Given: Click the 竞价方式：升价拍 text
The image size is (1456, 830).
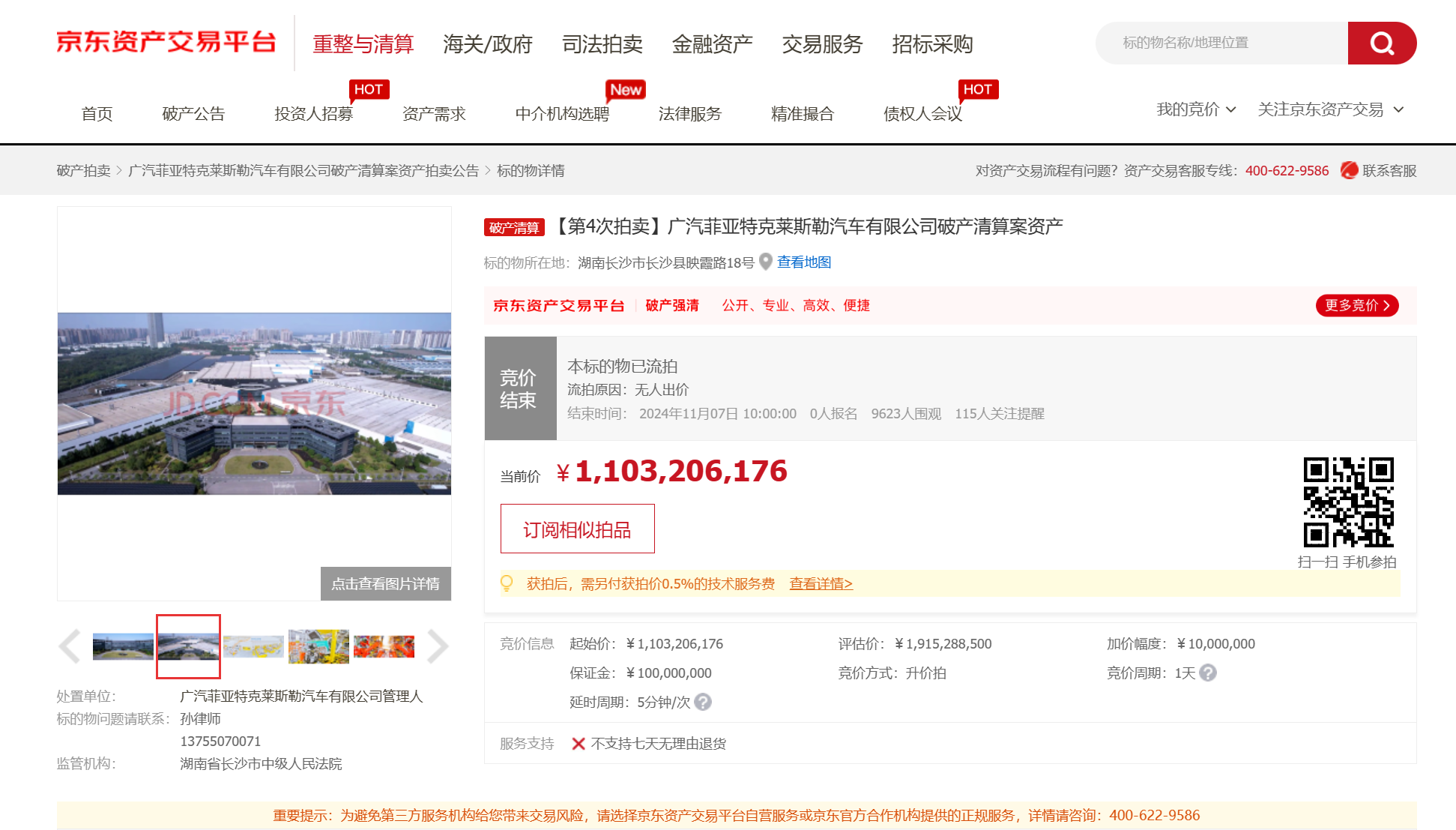Looking at the screenshot, I should tap(892, 673).
